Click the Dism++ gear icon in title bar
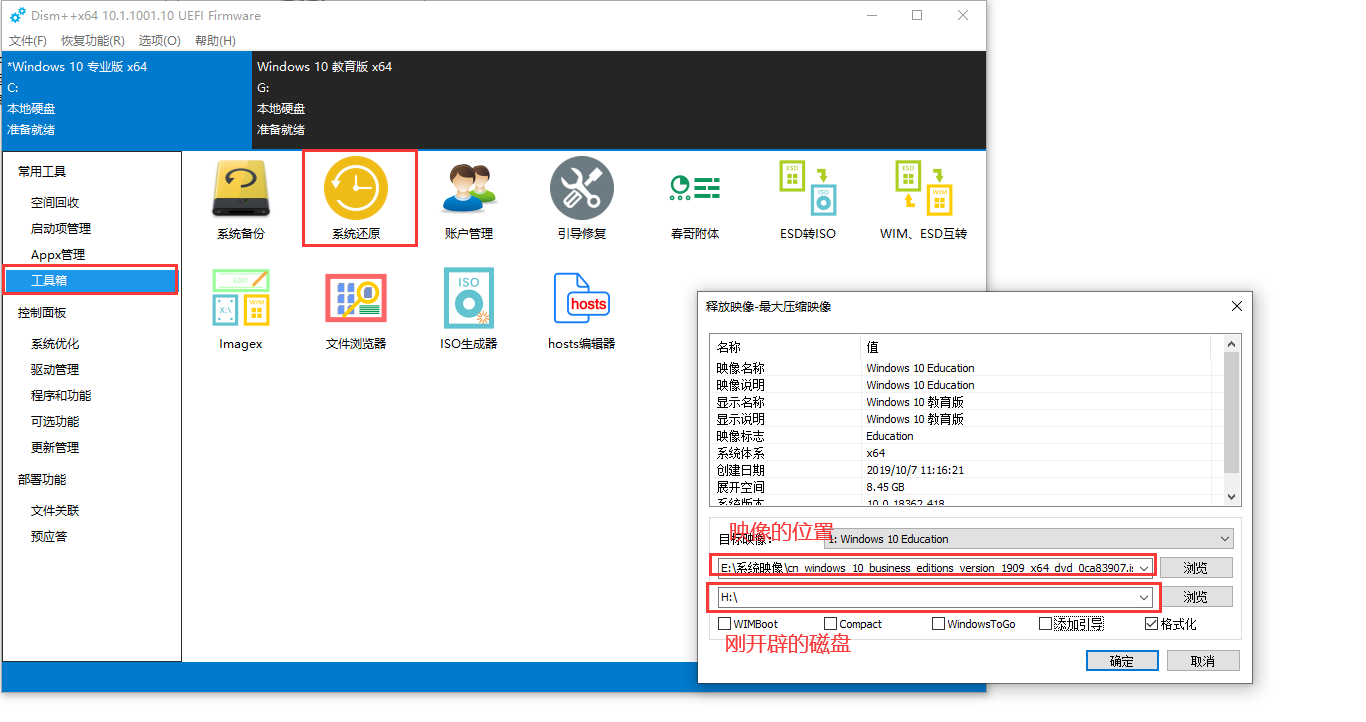This screenshot has height=722, width=1366. [17, 15]
